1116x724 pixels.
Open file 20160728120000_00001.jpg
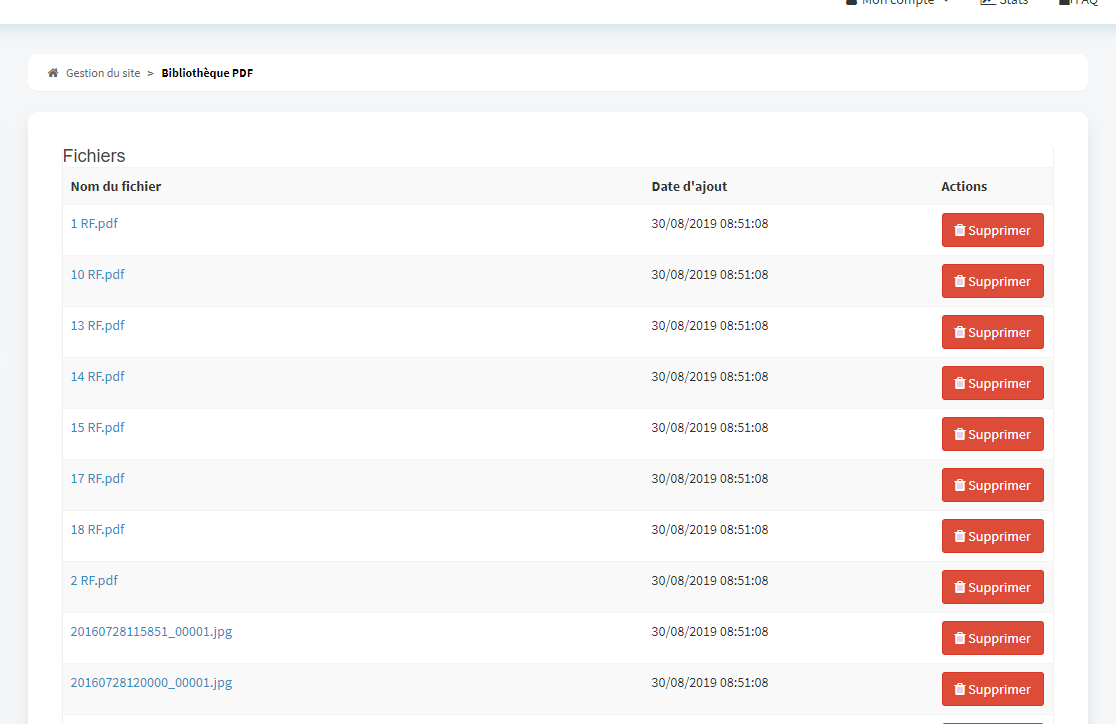coord(151,682)
